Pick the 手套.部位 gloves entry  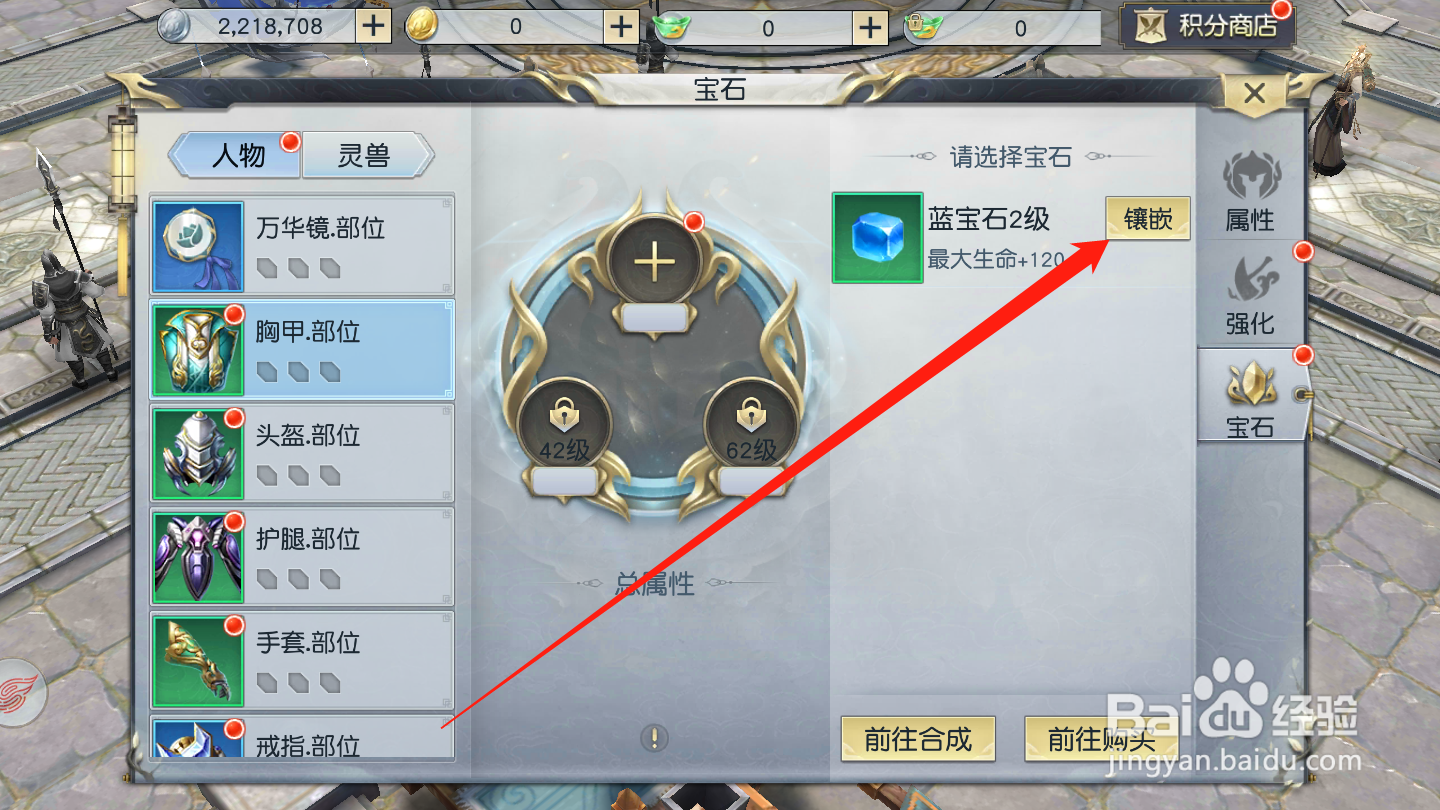301,660
